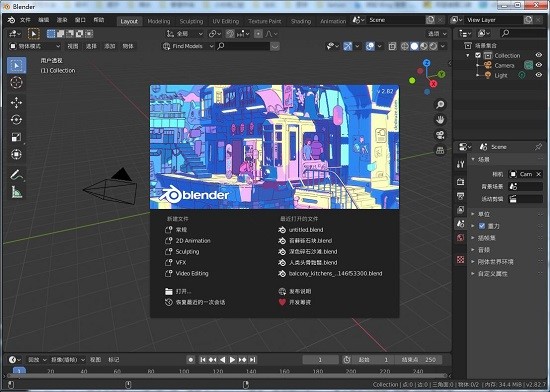Select the Scale tool

click(16, 137)
